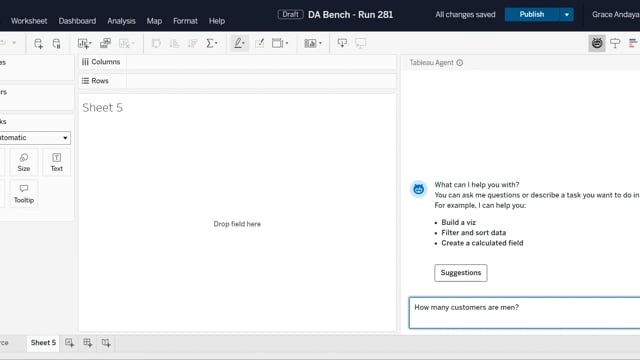
Task: Open the Undo dropdown arrow
Action: (14, 43)
